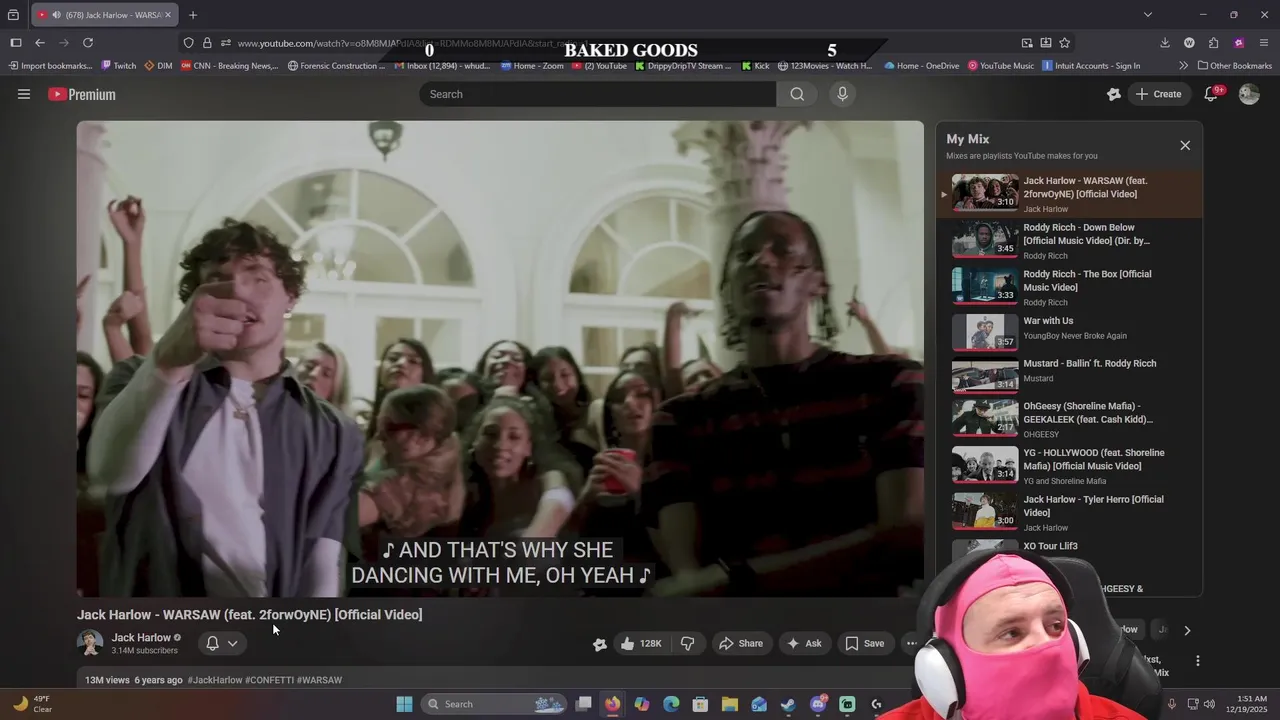The height and width of the screenshot is (720, 1280).
Task: Open Create dropdown button
Action: click(1158, 94)
